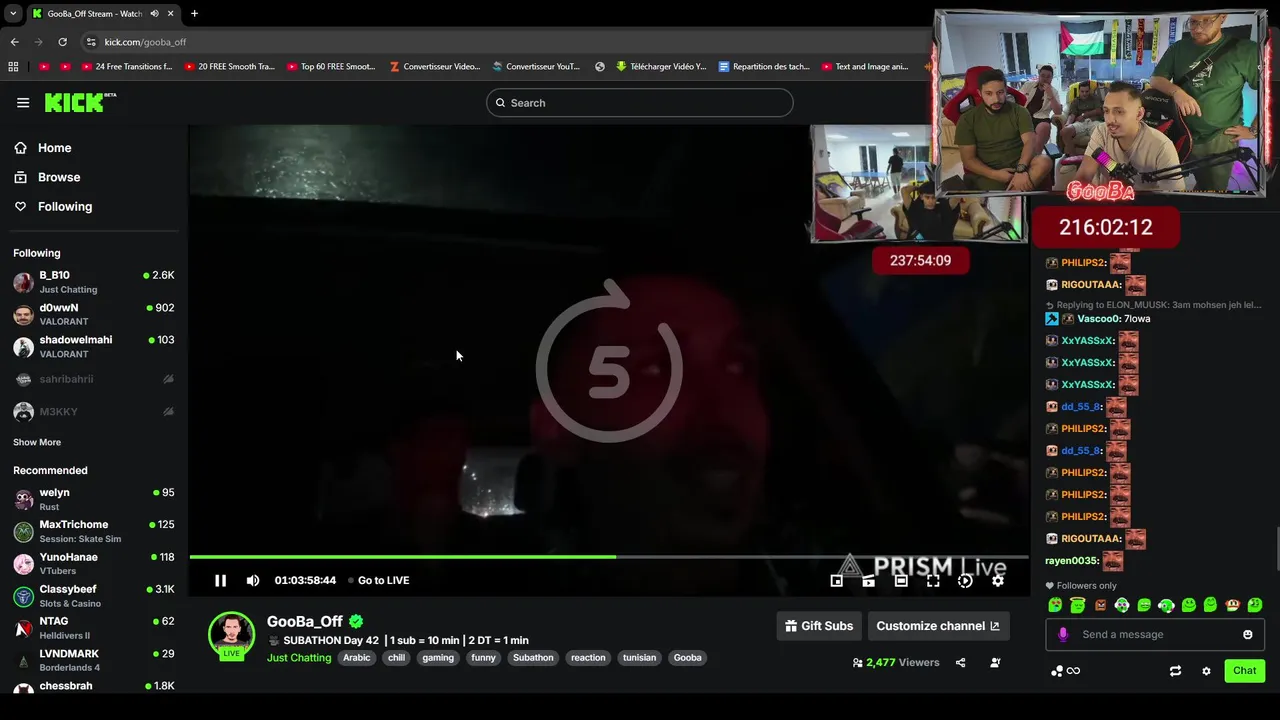This screenshot has height=720, width=1280.
Task: Open B_B10 followed channel
Action: pyautogui.click(x=94, y=282)
